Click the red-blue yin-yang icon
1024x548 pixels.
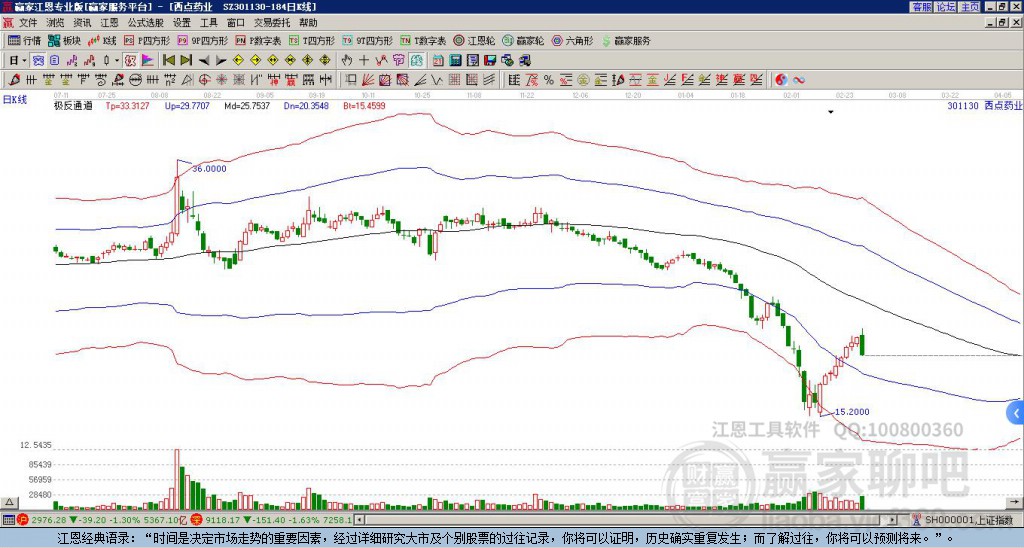(781, 80)
